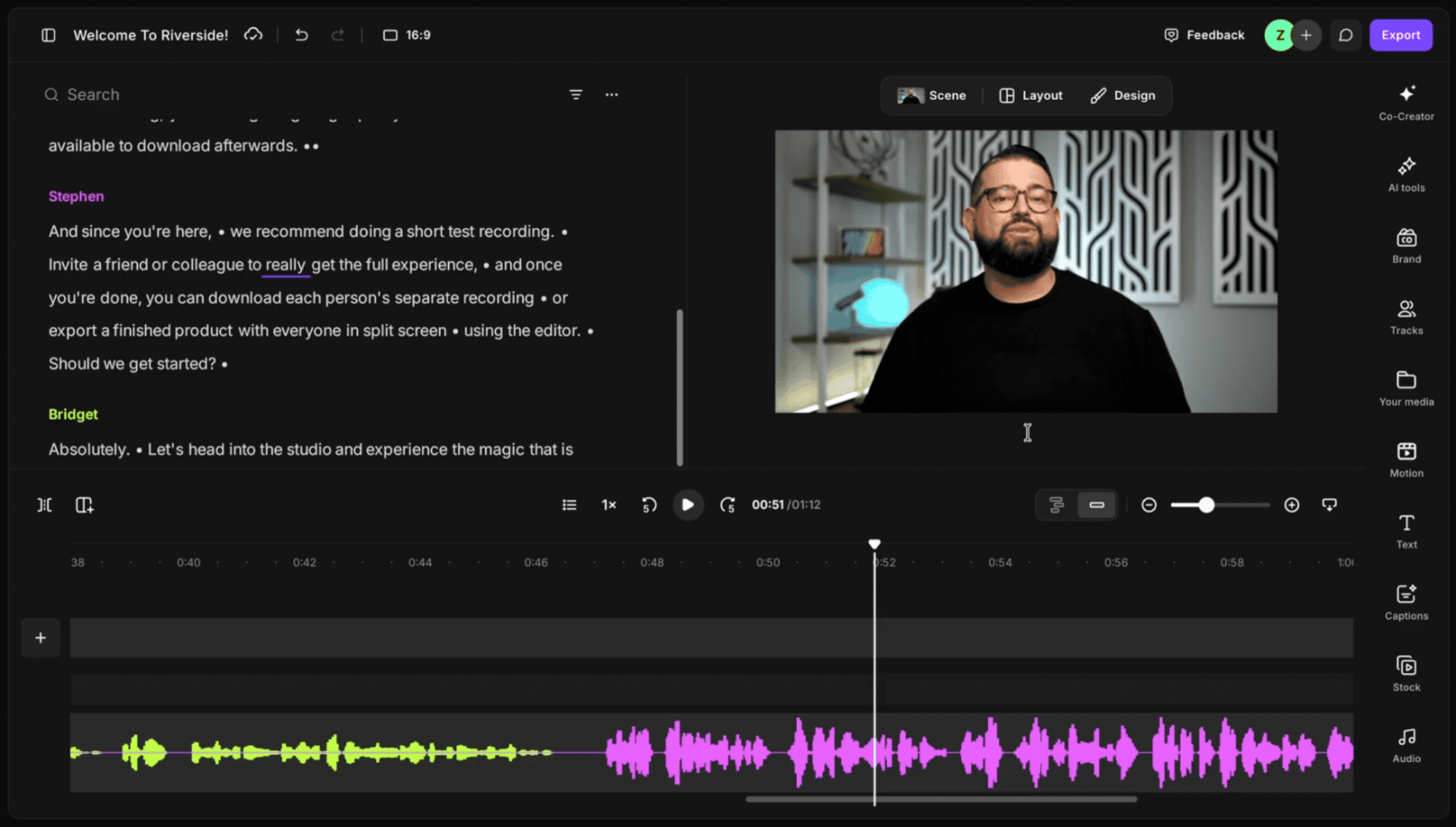The image size is (1456, 827).
Task: Click the video preview frame
Action: point(1026,271)
